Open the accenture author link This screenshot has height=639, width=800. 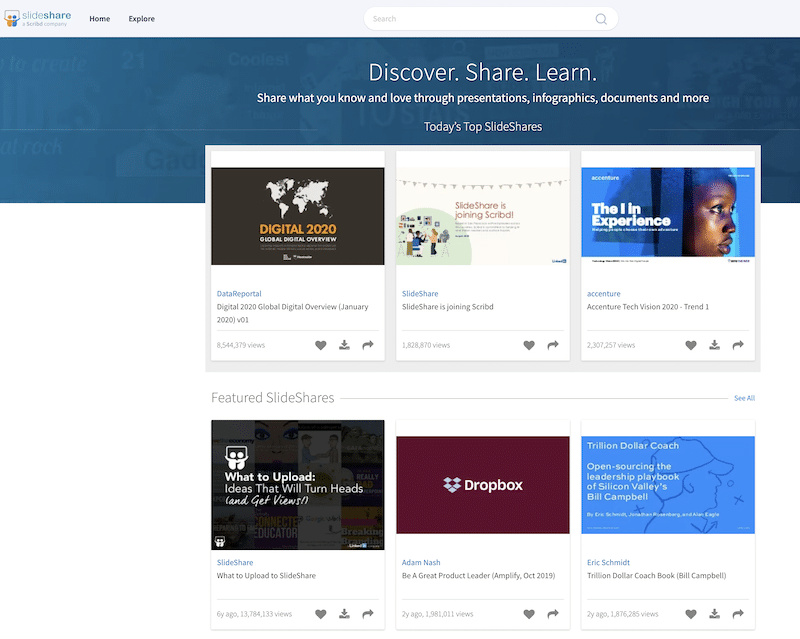tap(604, 293)
